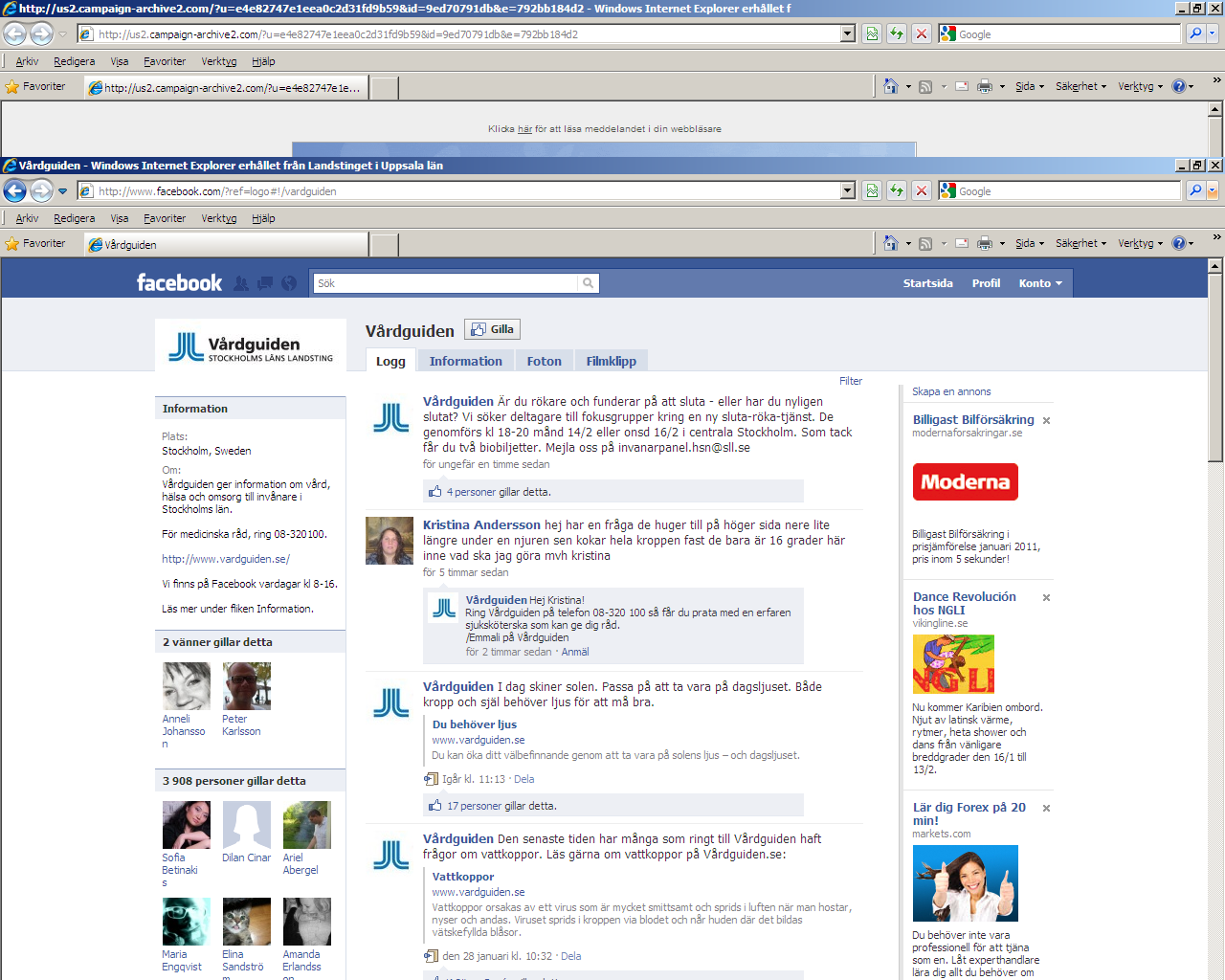The image size is (1225, 980).
Task: Open recent pages dropdown in Vårdguiden window
Action: (62, 191)
